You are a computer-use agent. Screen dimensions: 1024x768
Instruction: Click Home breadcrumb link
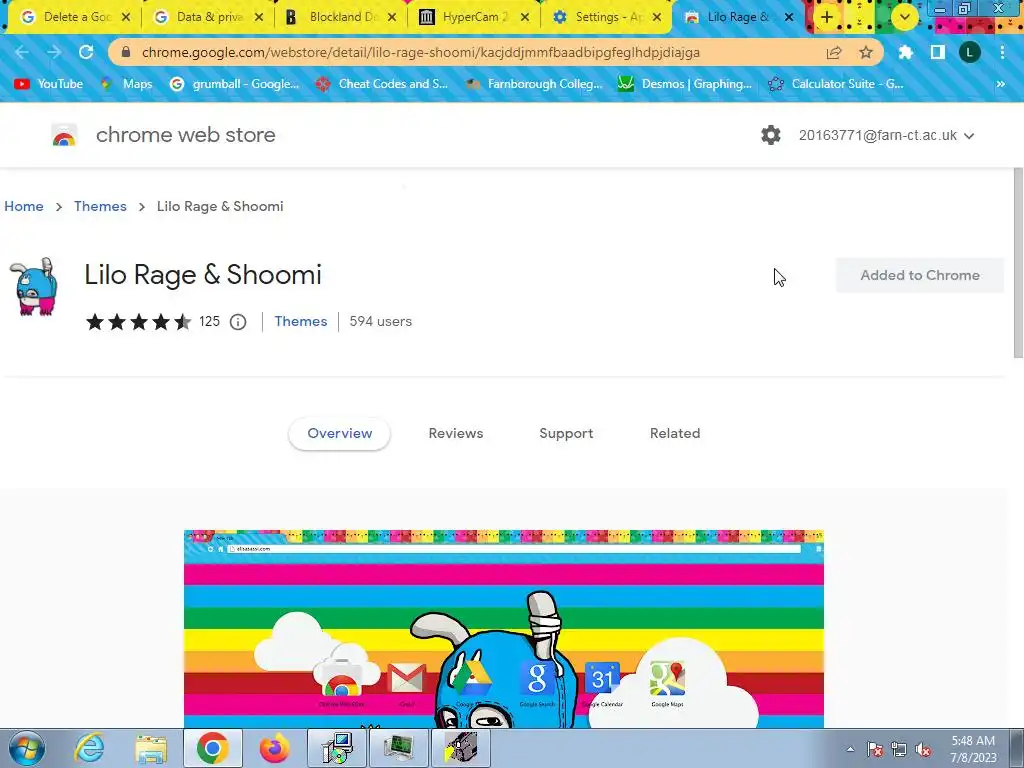[24, 206]
